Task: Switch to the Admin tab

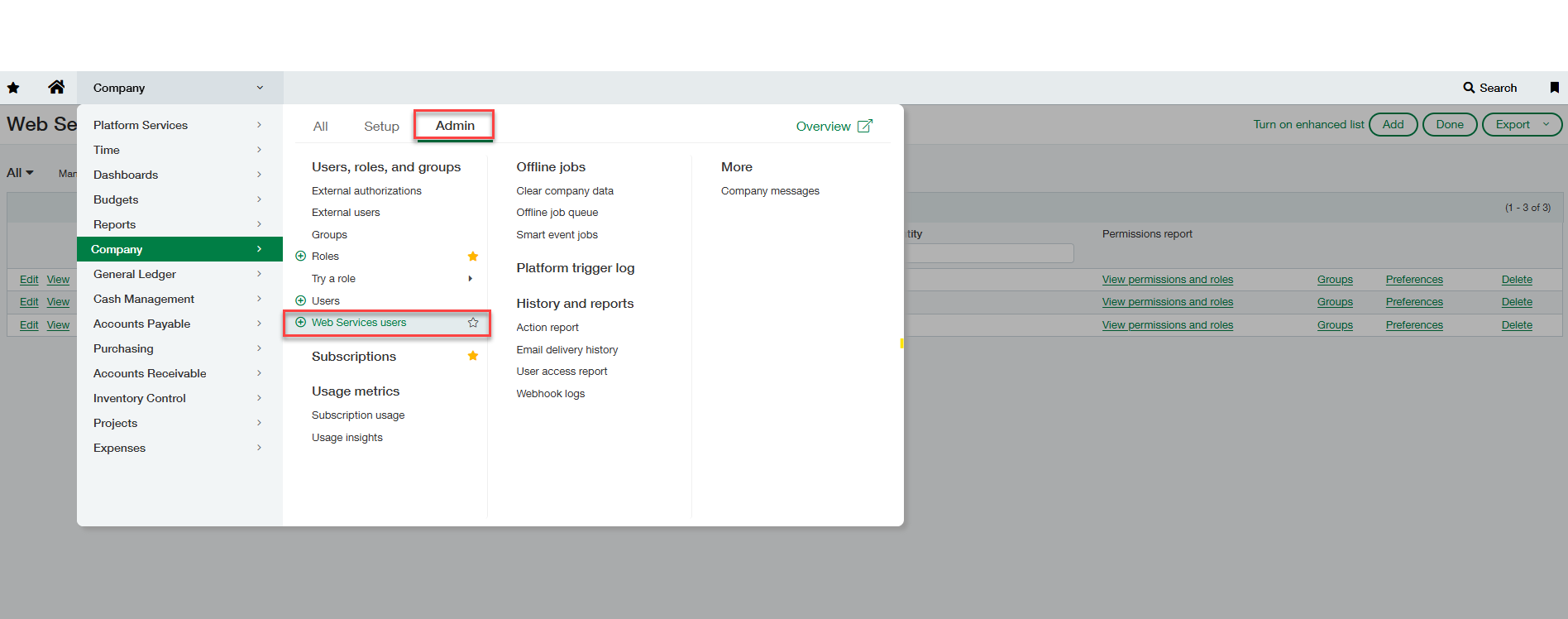Action: point(455,126)
